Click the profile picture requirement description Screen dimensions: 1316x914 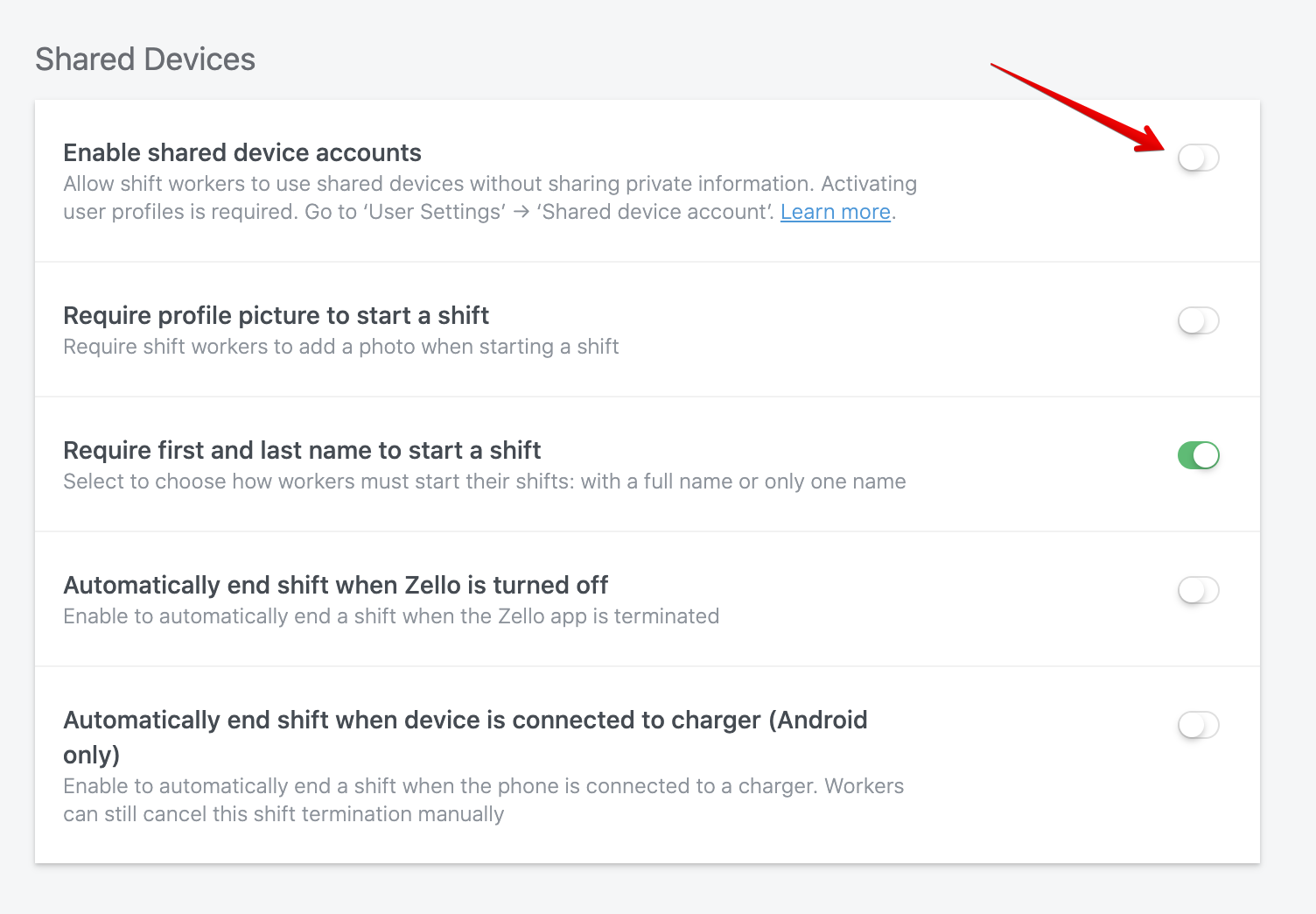340,346
